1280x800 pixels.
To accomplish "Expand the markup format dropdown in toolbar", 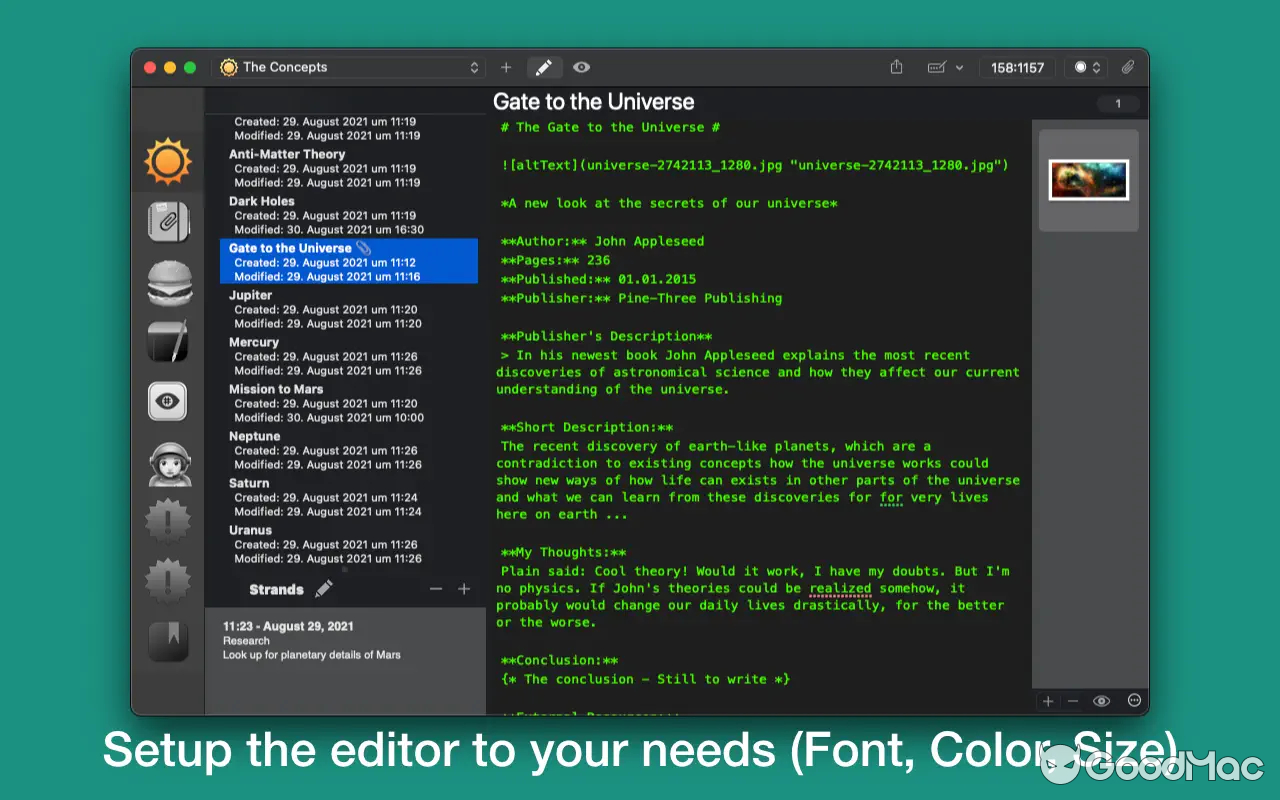I will (x=944, y=67).
